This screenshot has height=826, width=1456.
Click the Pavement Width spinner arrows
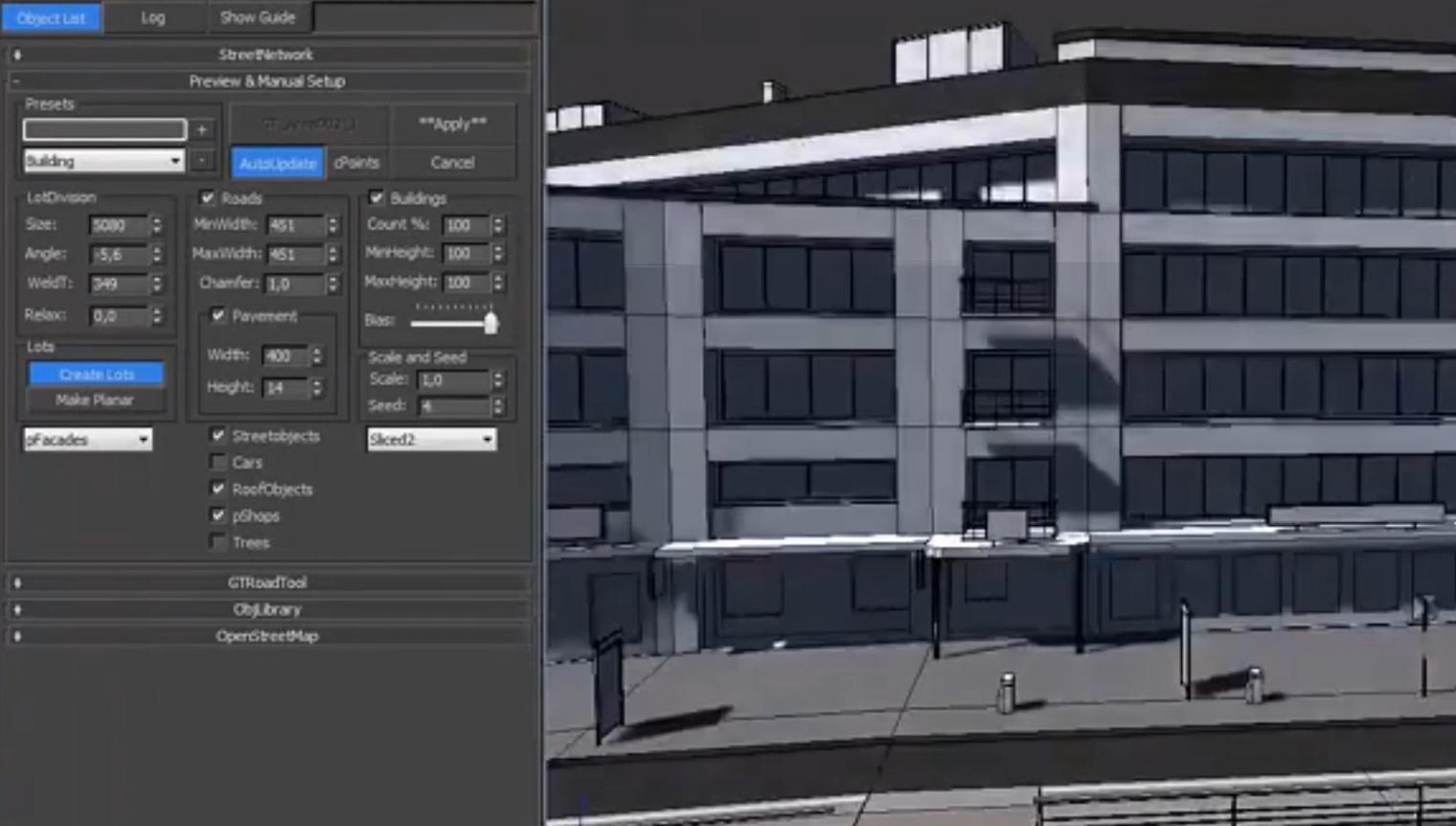click(x=317, y=356)
